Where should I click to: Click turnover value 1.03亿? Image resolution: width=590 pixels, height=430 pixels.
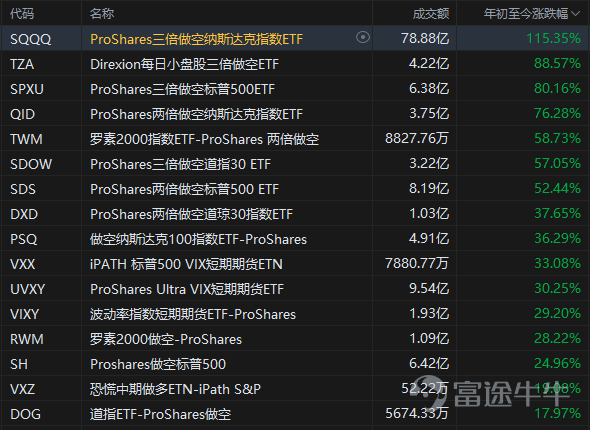click(429, 213)
